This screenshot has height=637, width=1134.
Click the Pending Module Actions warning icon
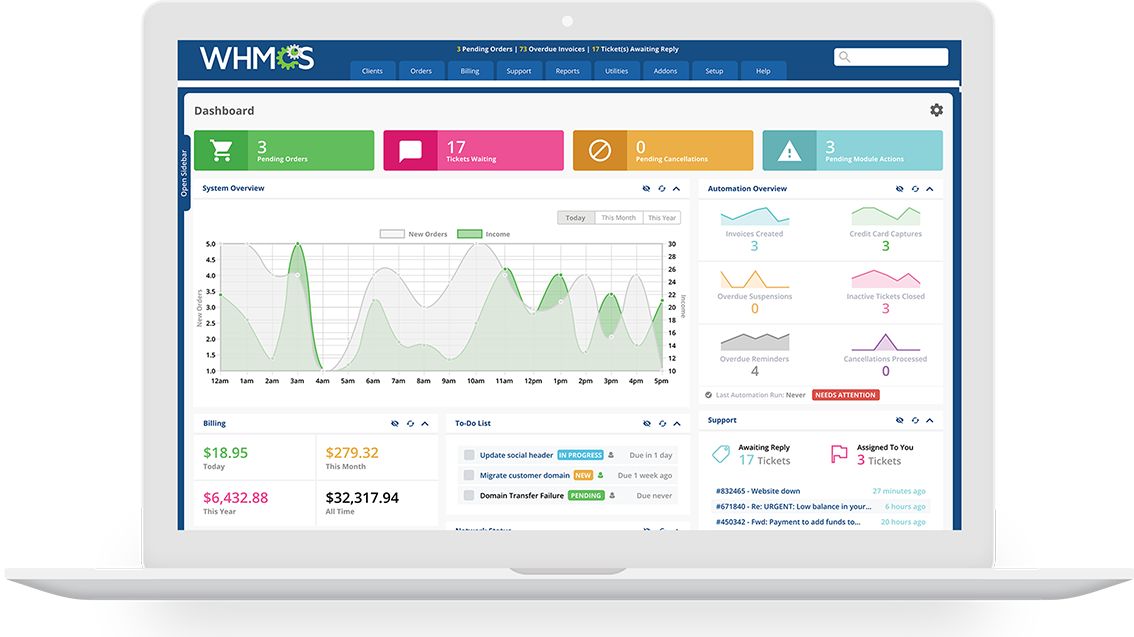coord(789,151)
